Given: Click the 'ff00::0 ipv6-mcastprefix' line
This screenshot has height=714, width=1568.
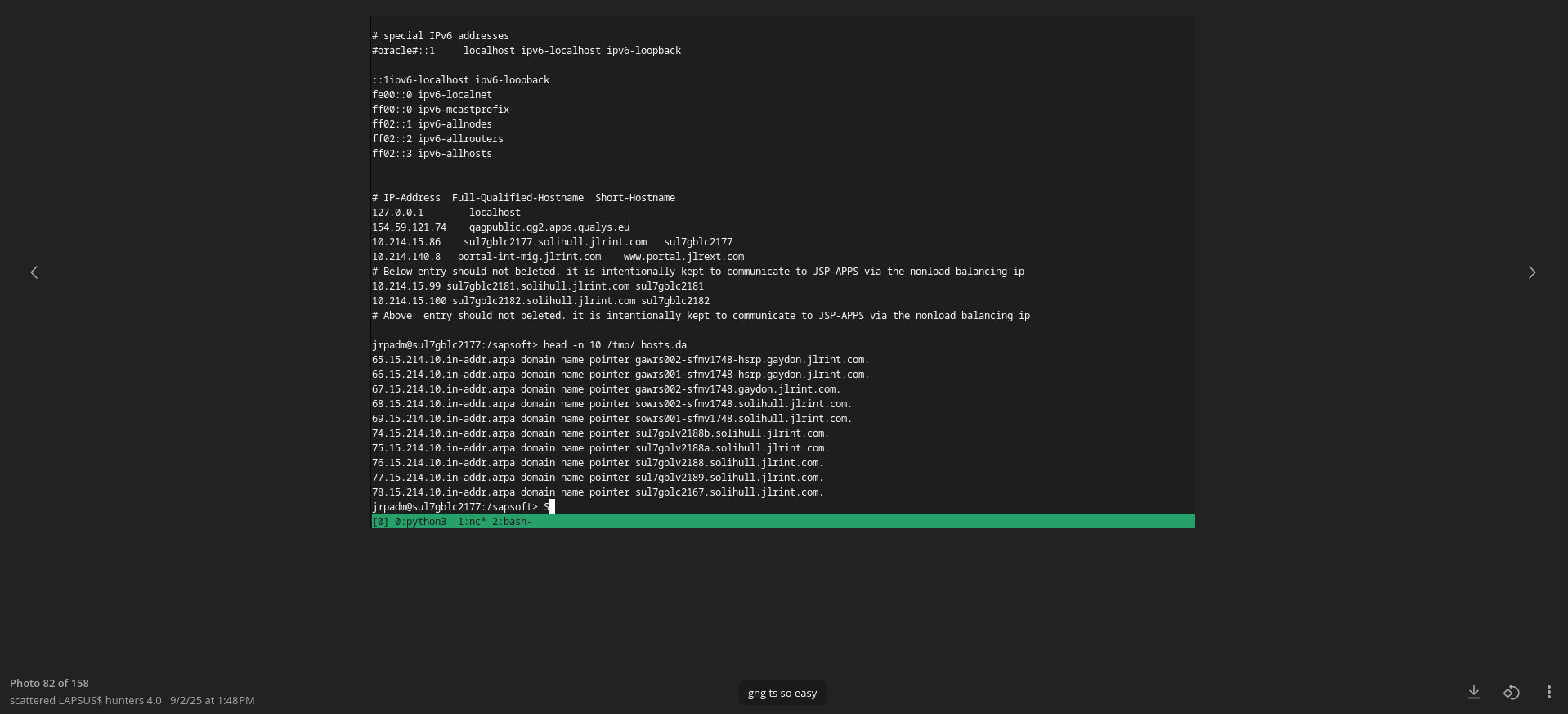Looking at the screenshot, I should click(441, 110).
